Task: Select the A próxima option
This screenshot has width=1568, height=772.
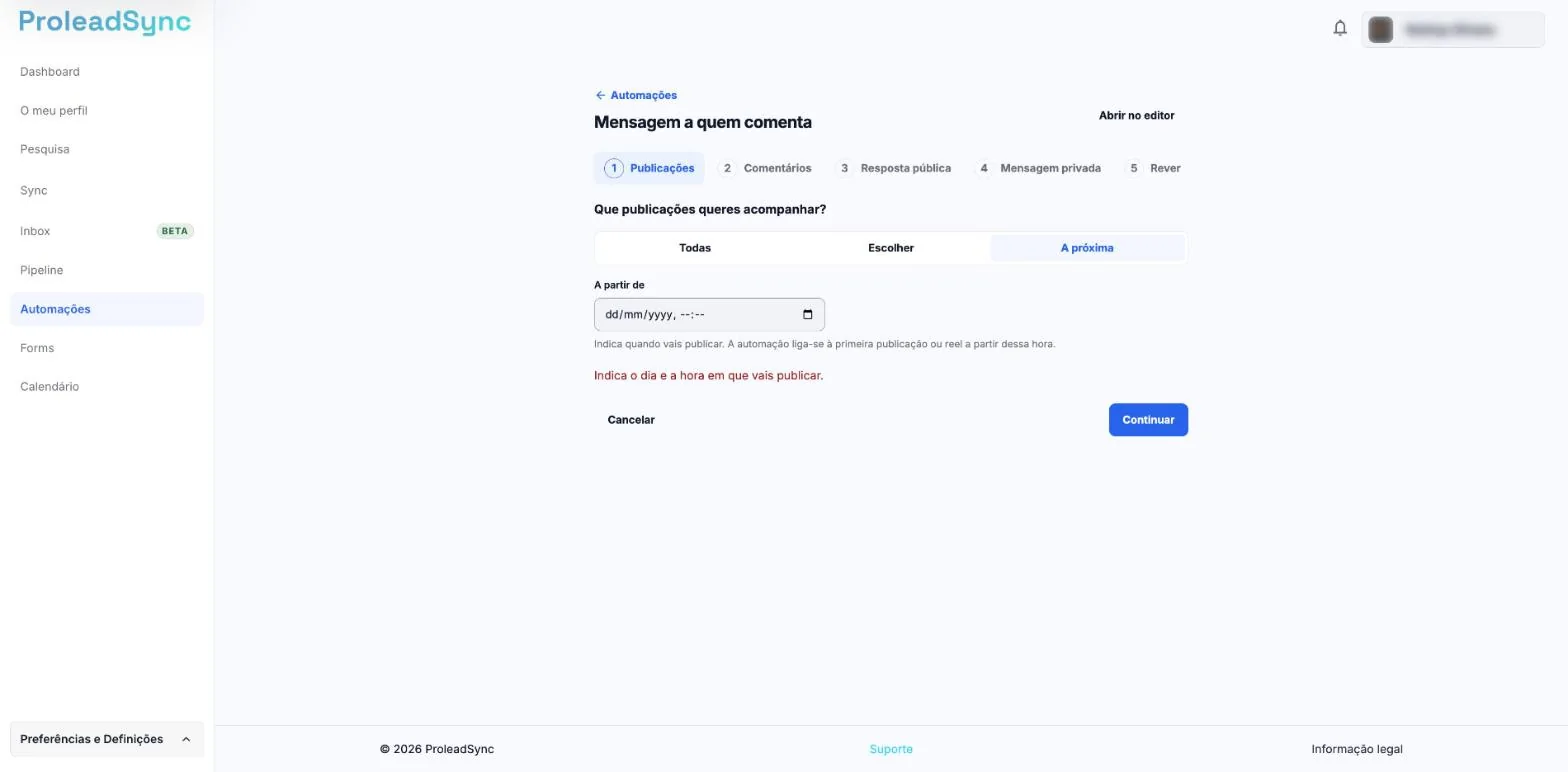Action: pos(1087,248)
